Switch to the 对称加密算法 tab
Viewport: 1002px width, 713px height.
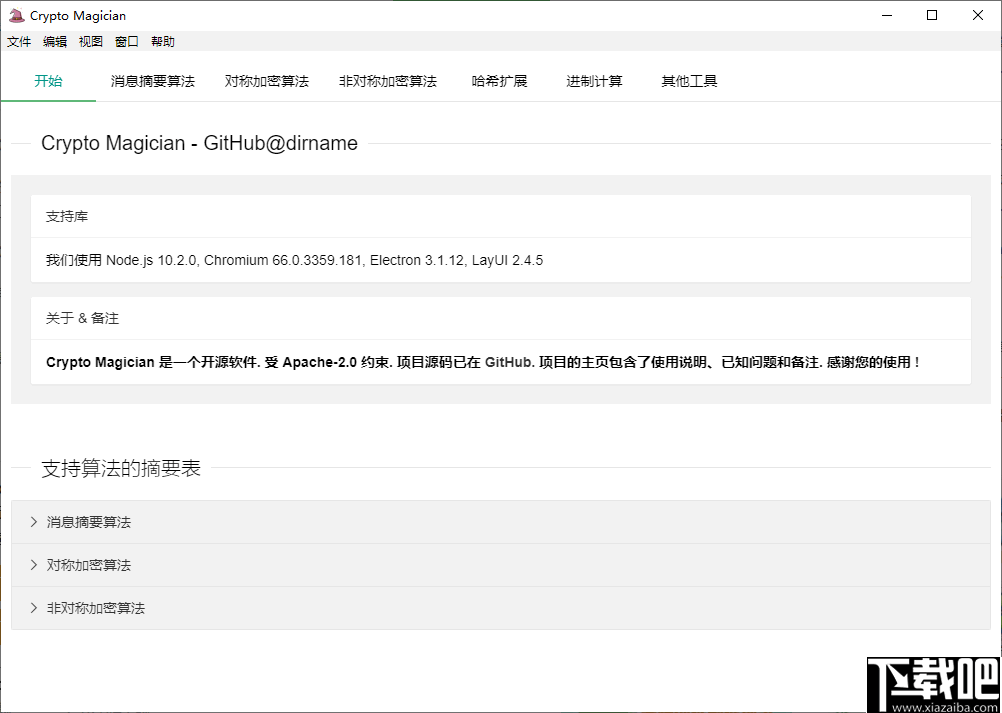[266, 81]
